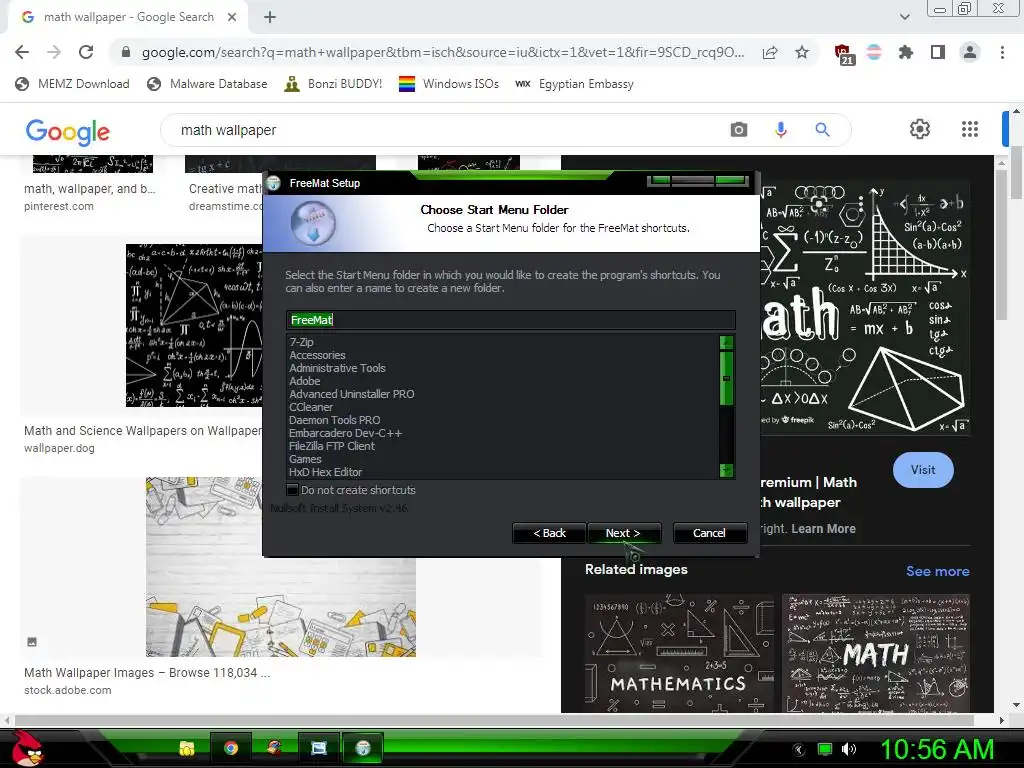Start voice search with the microphone
This screenshot has height=768, width=1024.
(x=781, y=130)
